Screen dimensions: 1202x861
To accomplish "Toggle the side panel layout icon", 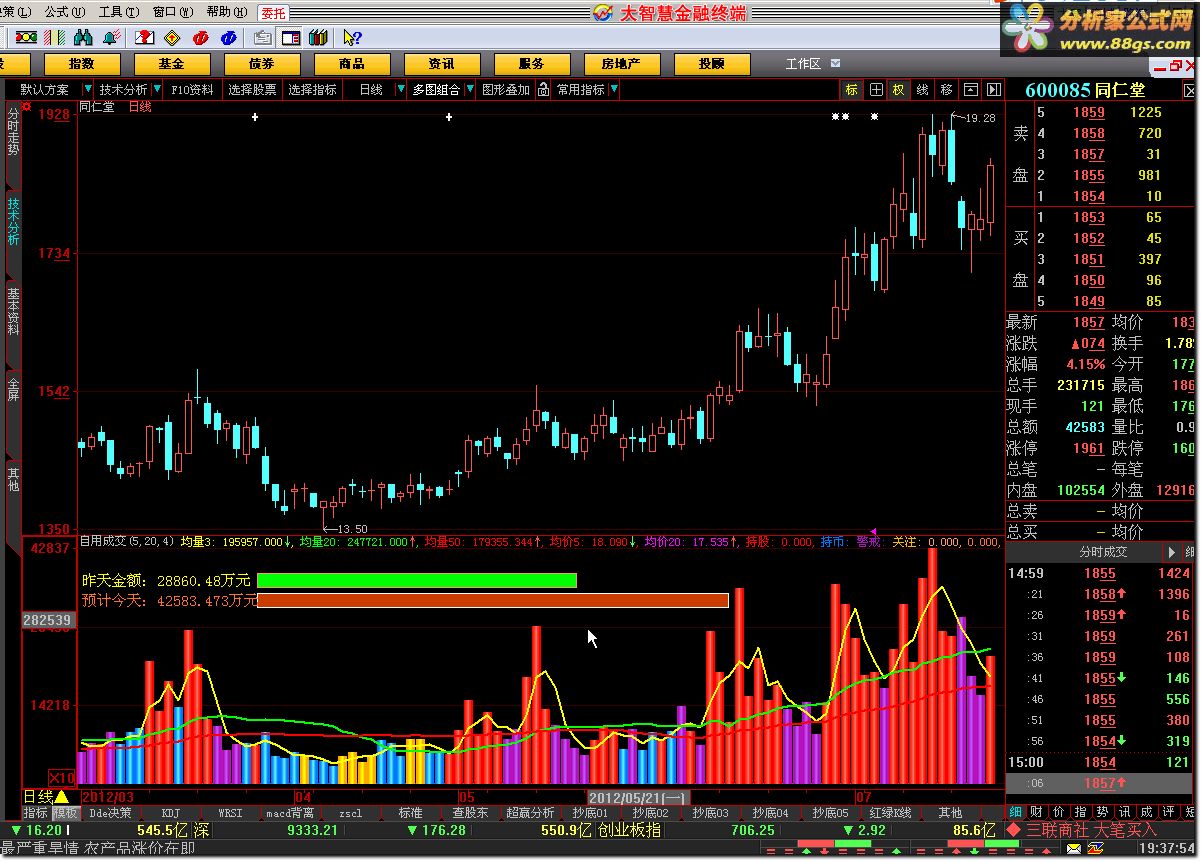I will tap(291, 38).
